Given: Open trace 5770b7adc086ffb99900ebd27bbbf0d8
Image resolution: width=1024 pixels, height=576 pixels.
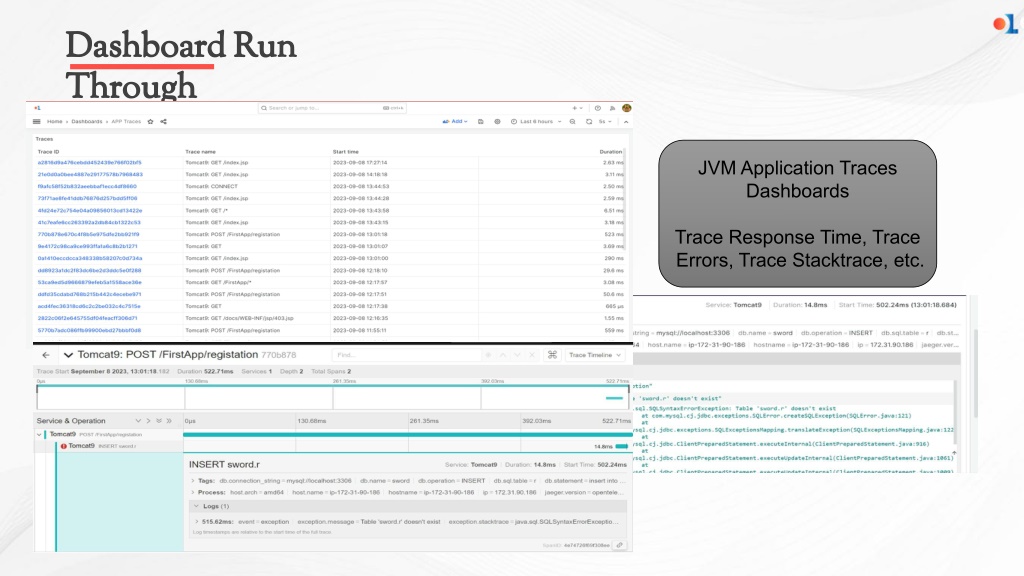Looking at the screenshot, I should pos(89,330).
